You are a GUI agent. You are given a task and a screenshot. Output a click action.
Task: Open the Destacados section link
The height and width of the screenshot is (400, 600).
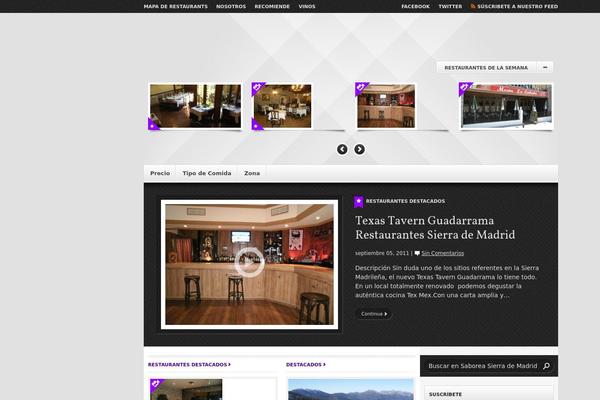tap(306, 365)
